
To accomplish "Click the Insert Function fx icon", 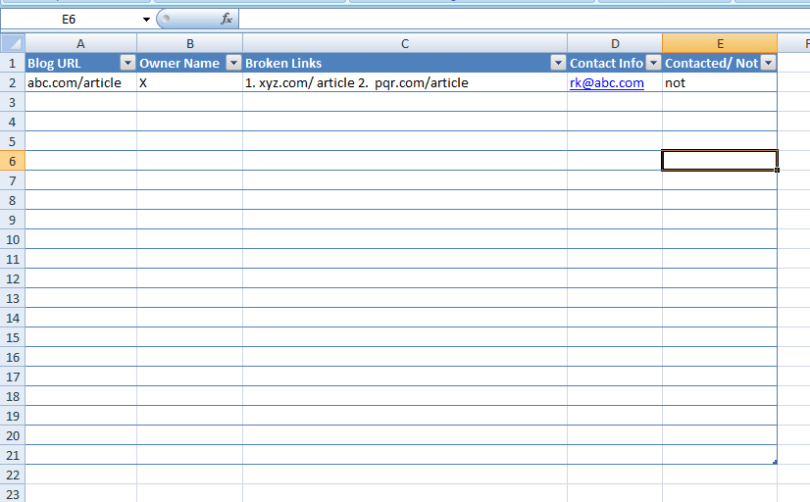I will 226,19.
